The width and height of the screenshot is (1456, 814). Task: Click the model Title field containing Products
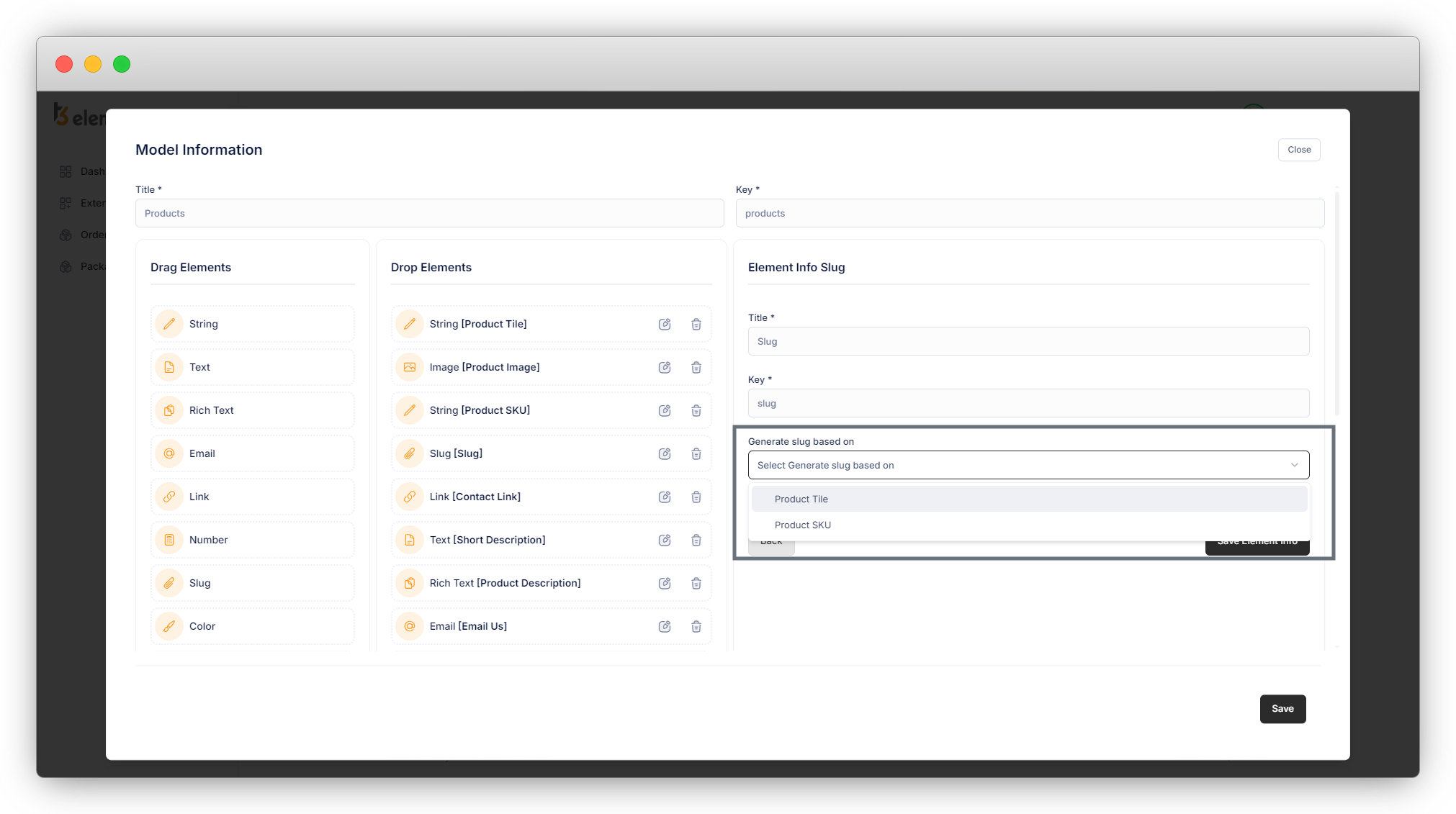coord(429,213)
